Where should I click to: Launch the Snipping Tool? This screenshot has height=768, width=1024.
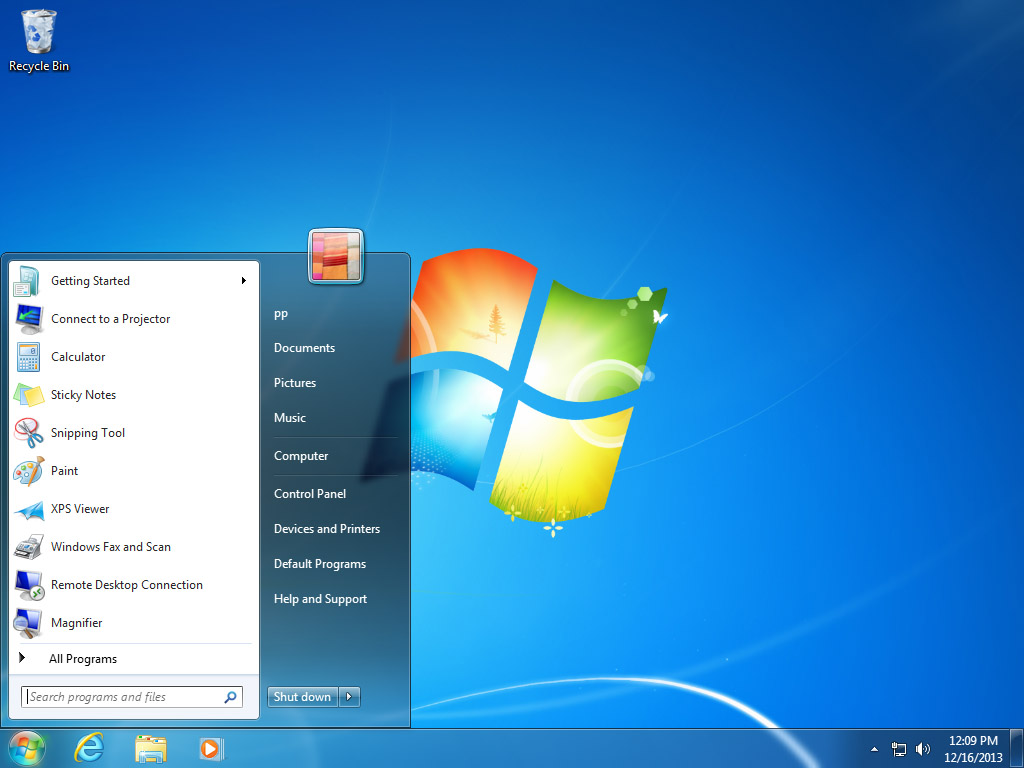[88, 433]
